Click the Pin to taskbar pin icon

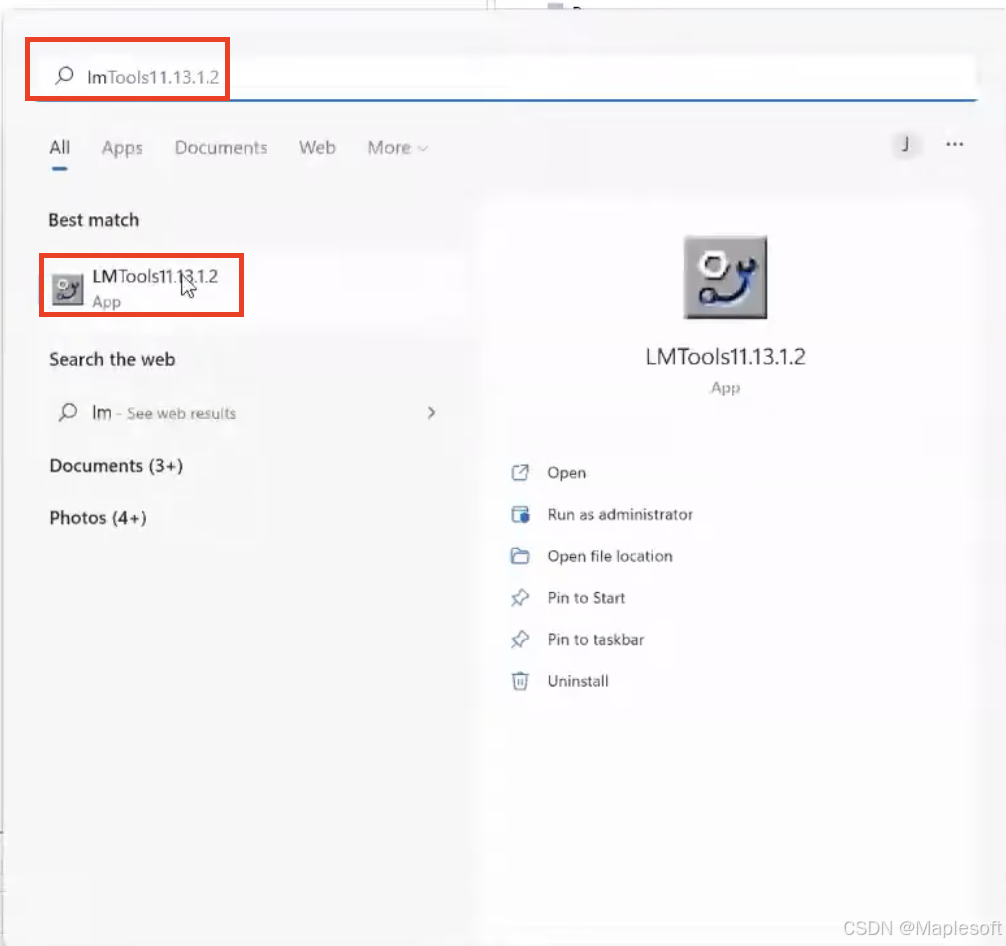[520, 640]
